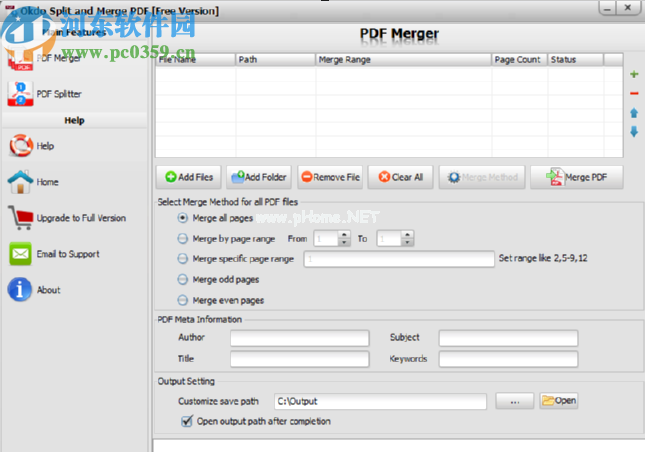Open Email to Support
This screenshot has height=452, width=645.
point(53,254)
